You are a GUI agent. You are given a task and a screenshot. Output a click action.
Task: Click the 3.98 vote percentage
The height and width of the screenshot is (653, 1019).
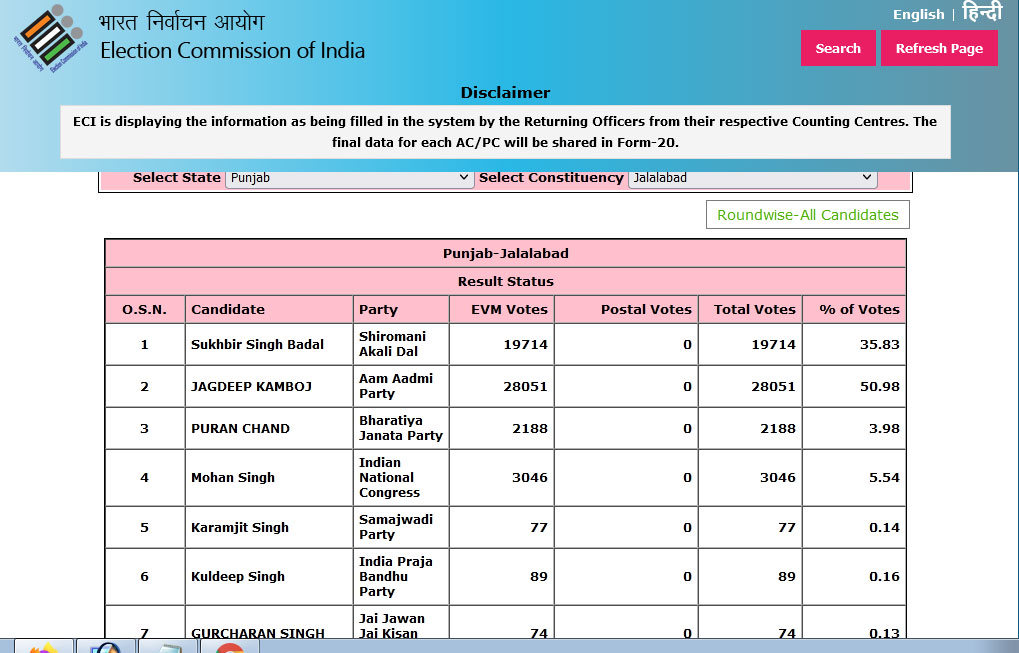point(884,429)
